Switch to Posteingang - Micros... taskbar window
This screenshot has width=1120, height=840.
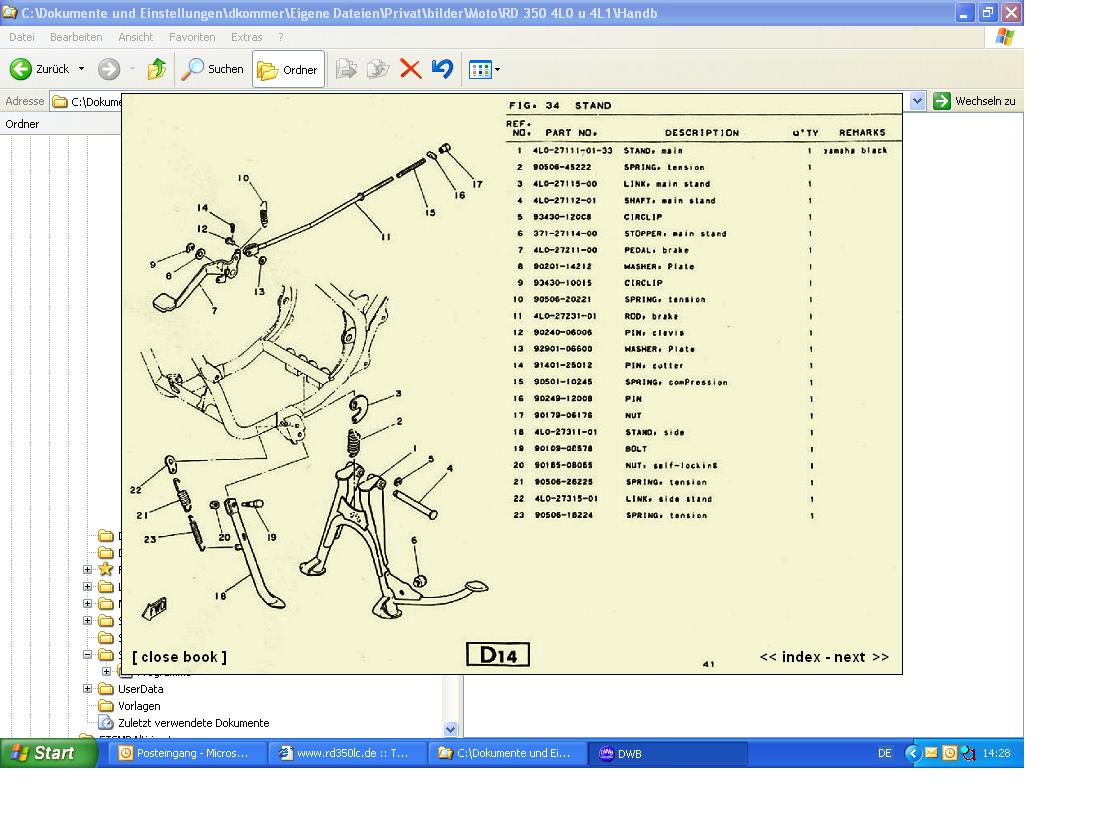(x=187, y=754)
